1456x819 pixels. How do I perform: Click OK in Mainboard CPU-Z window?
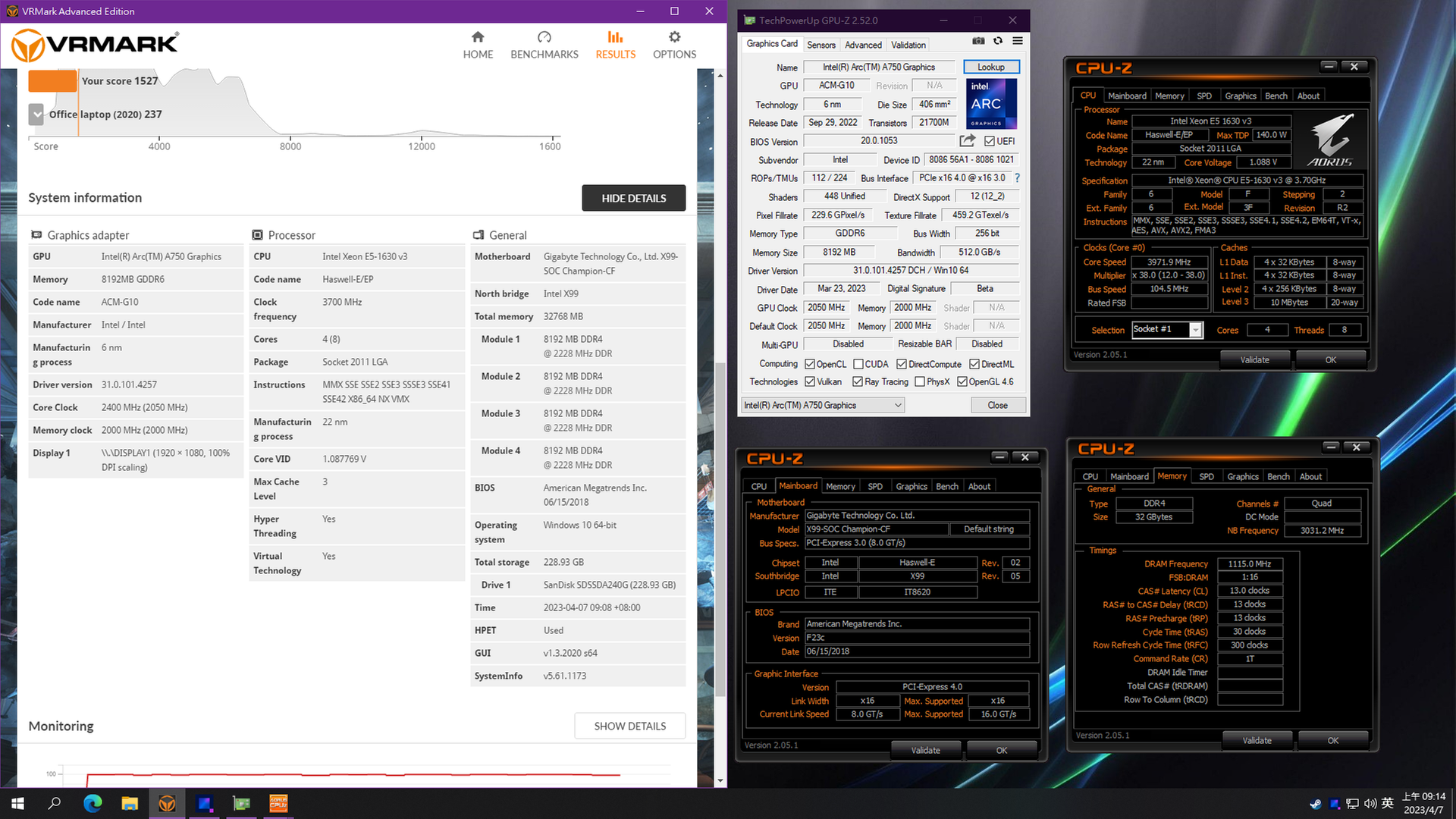point(1001,751)
